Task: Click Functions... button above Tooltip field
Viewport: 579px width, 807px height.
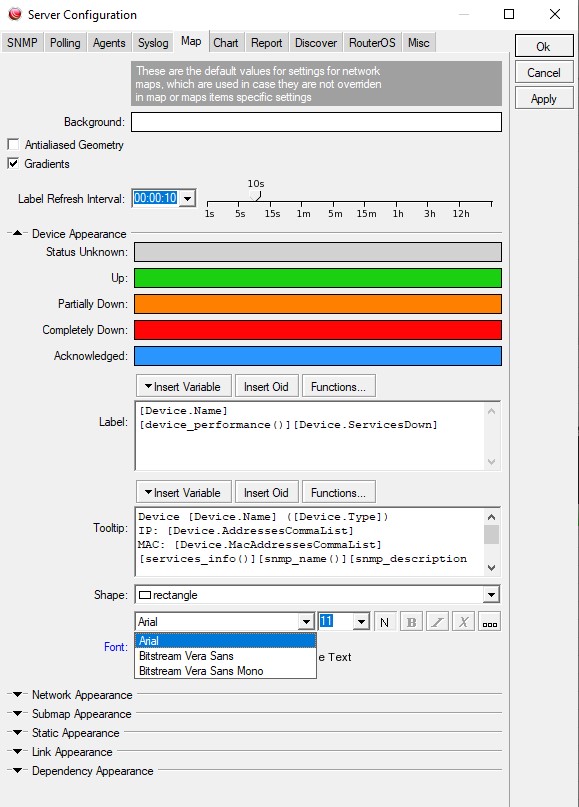Action: [x=339, y=493]
